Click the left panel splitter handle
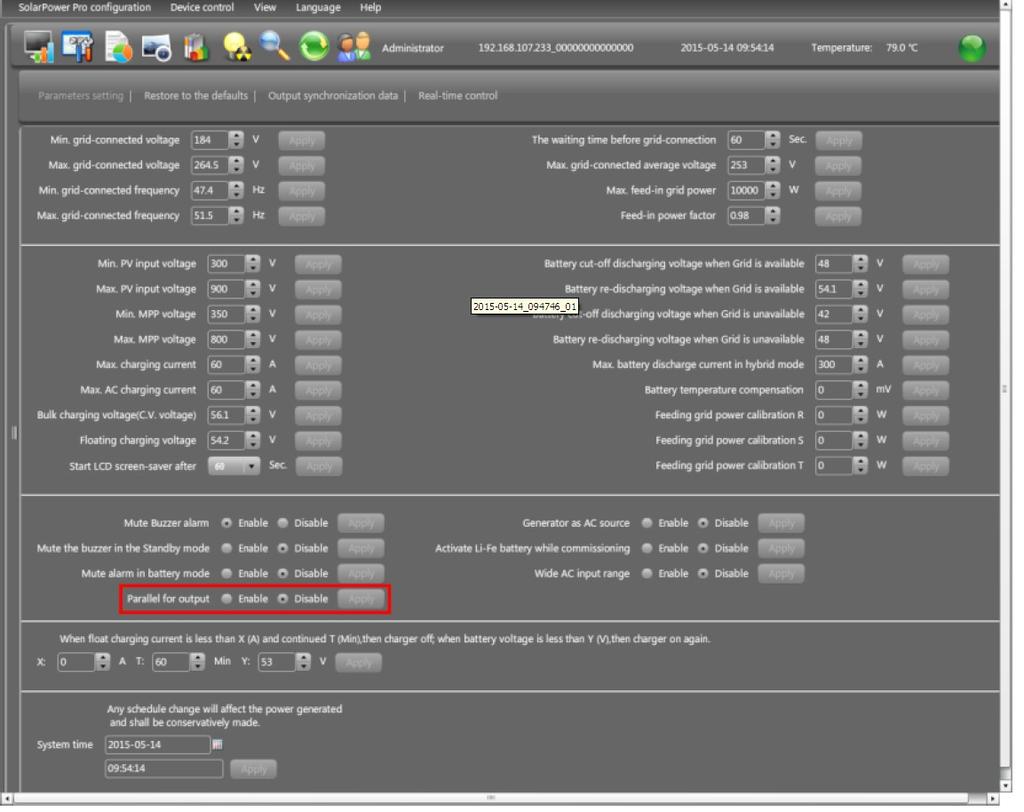Screen dimensions: 1024x812 14,432
